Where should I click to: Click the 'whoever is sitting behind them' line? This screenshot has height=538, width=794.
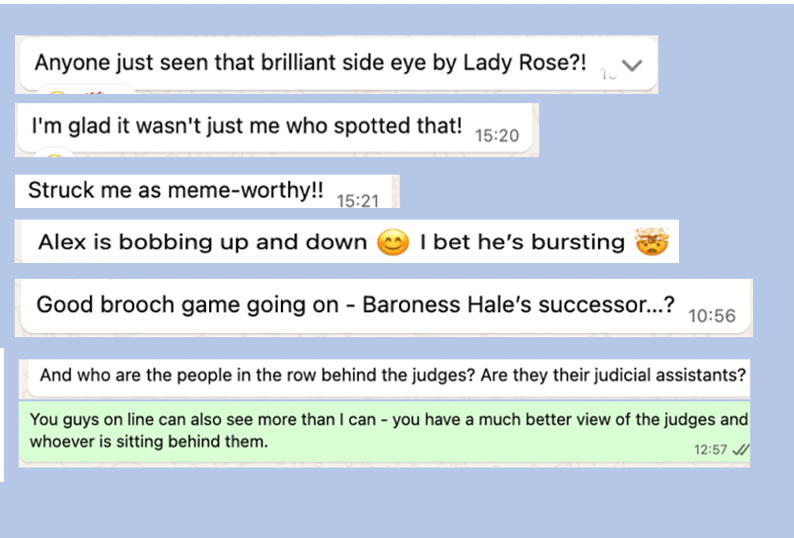pyautogui.click(x=150, y=441)
